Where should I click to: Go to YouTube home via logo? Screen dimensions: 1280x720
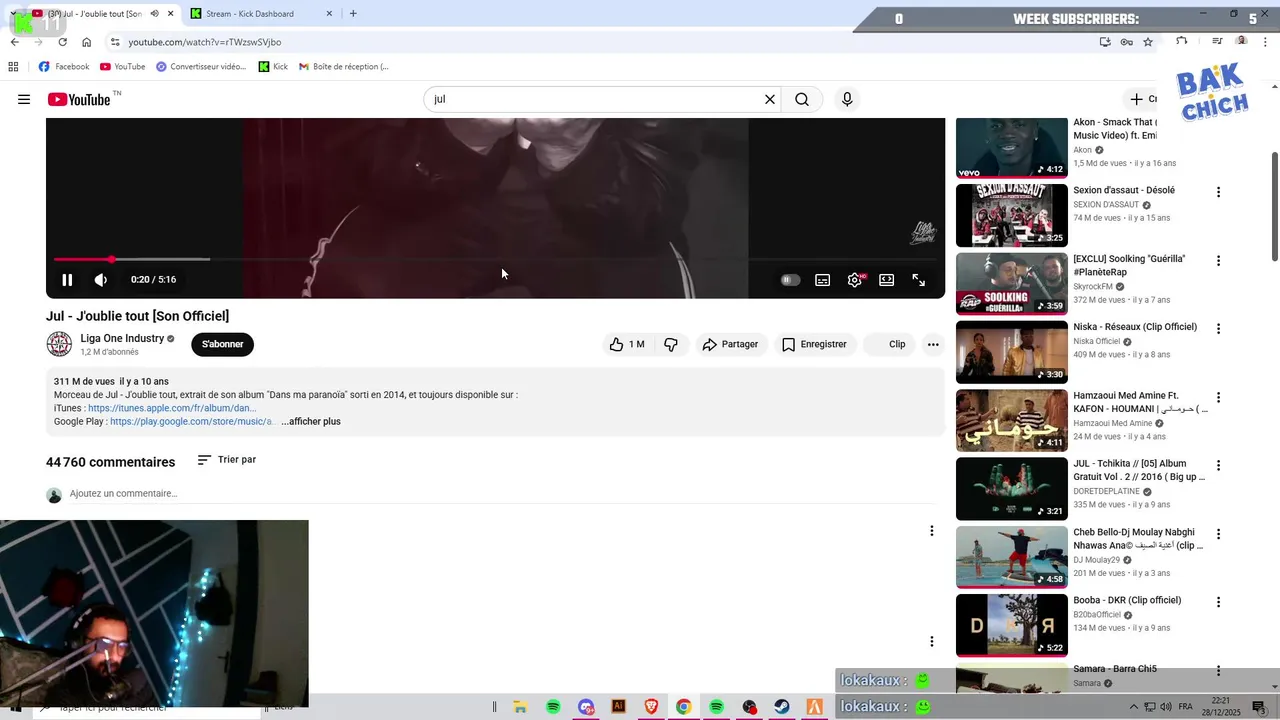[79, 99]
